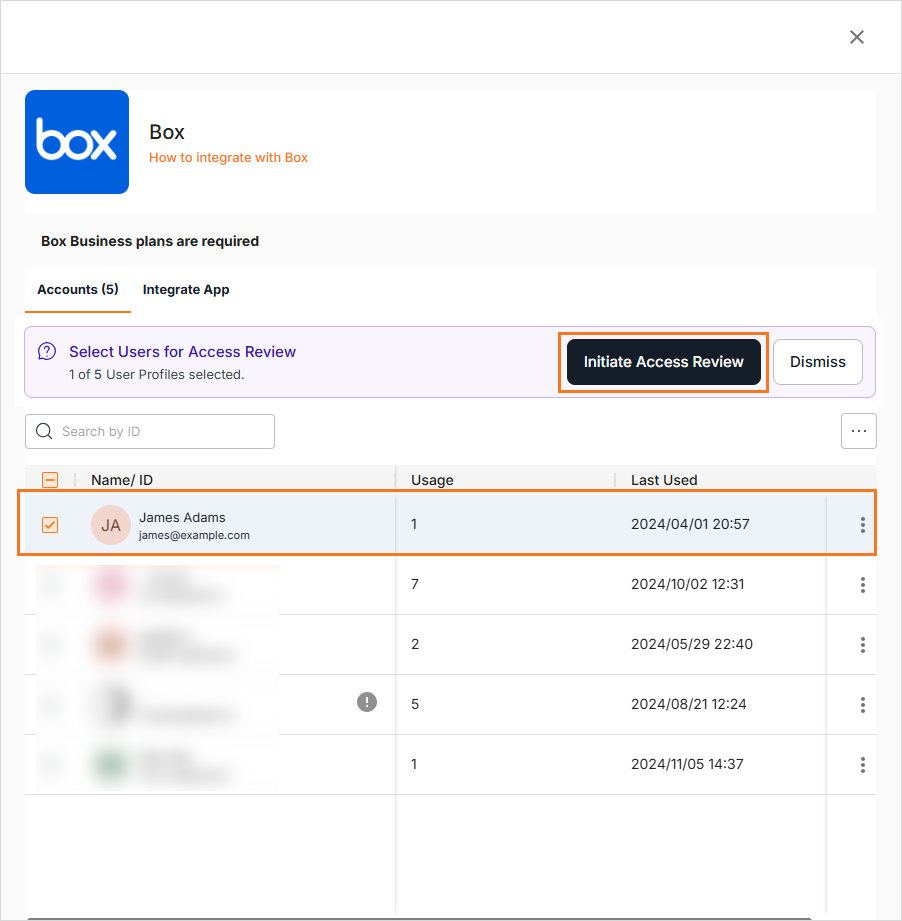Click the 2024/11/05 14:37 timestamp

click(687, 764)
